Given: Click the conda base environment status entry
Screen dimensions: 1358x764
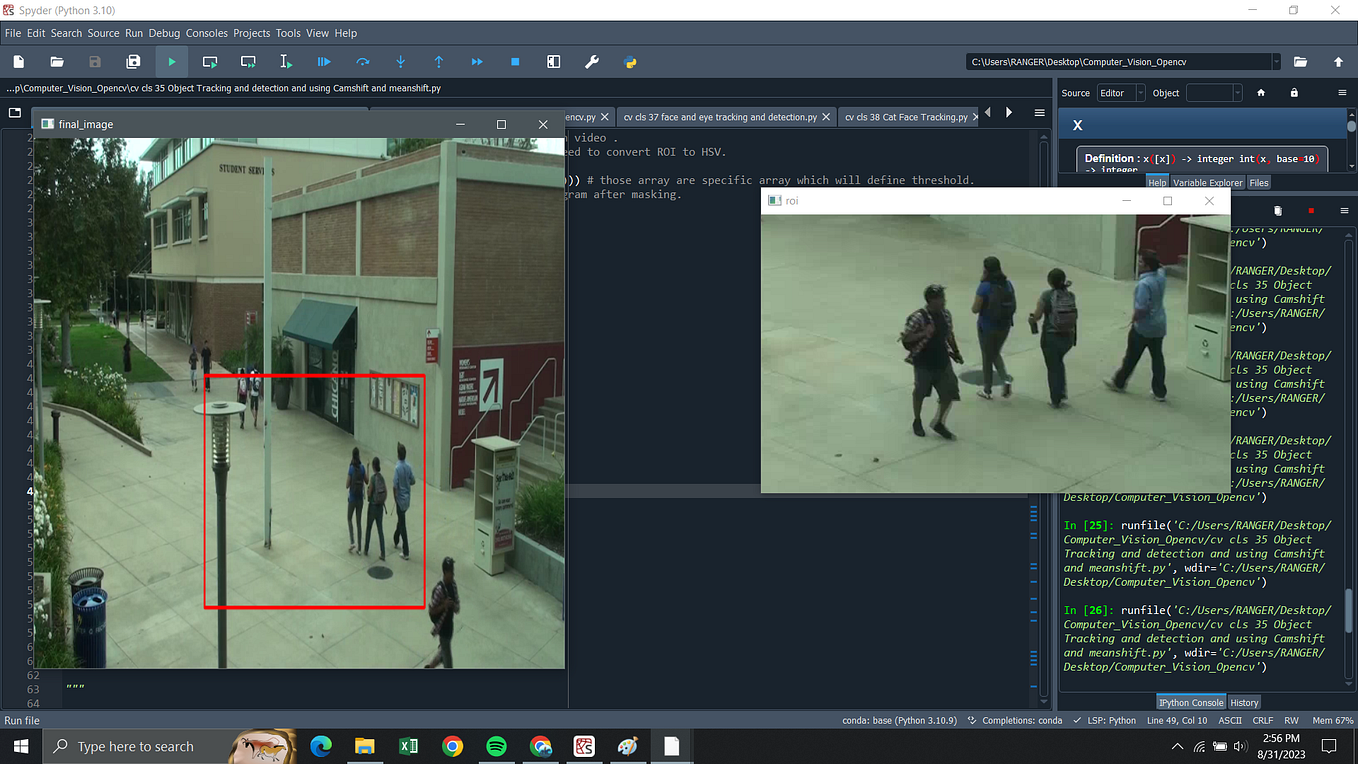Looking at the screenshot, I should 899,720.
